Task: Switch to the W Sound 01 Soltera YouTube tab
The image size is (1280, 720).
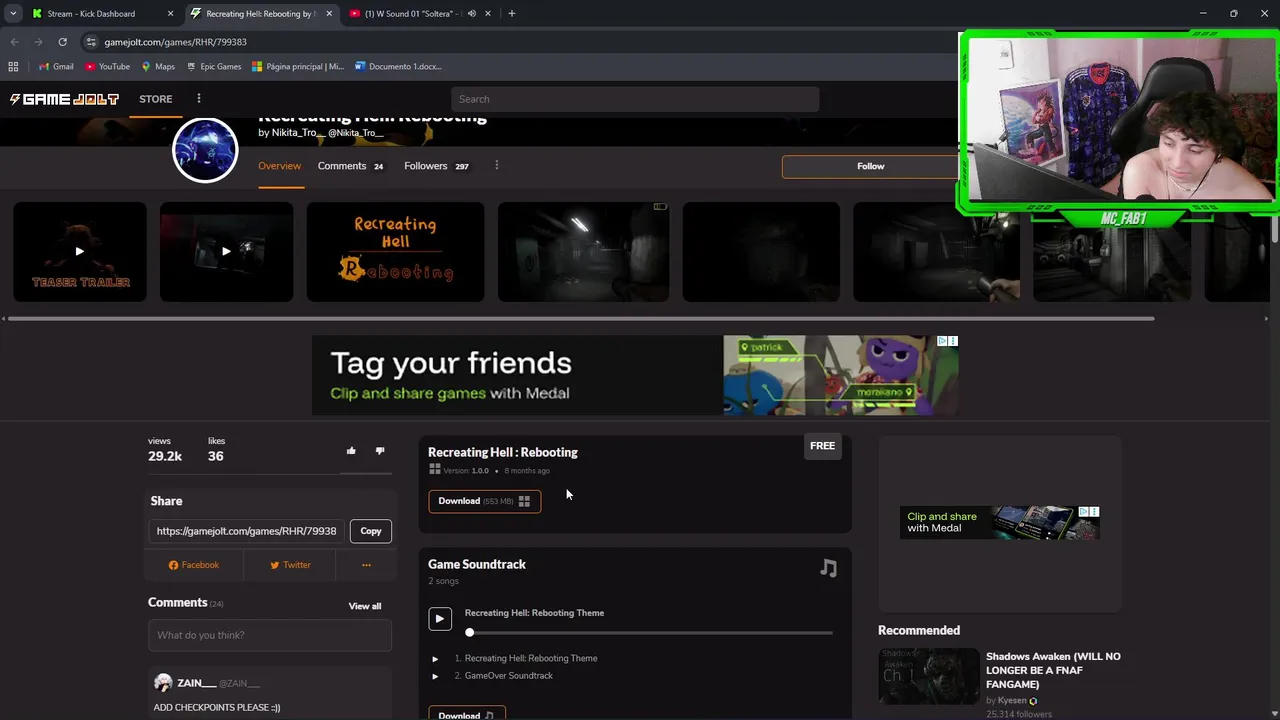Action: 412,14
